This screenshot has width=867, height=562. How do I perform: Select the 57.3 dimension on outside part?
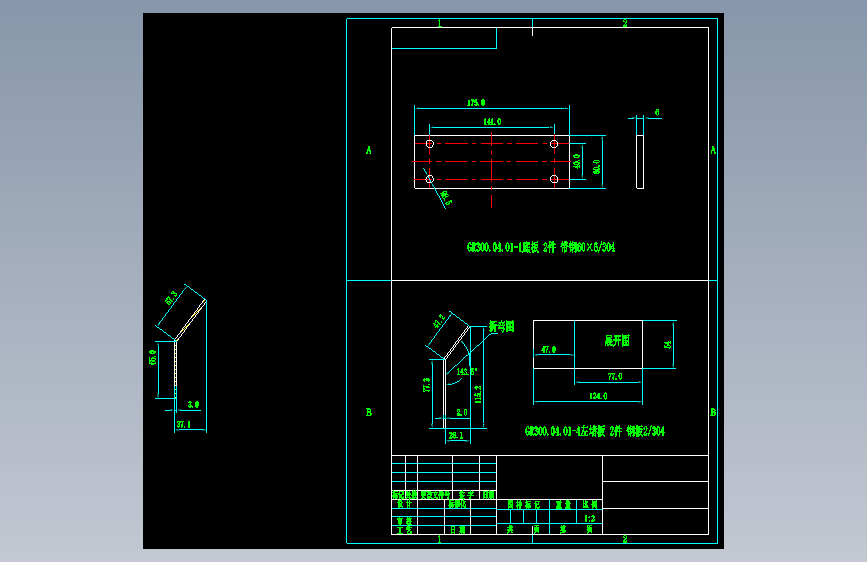[x=171, y=298]
